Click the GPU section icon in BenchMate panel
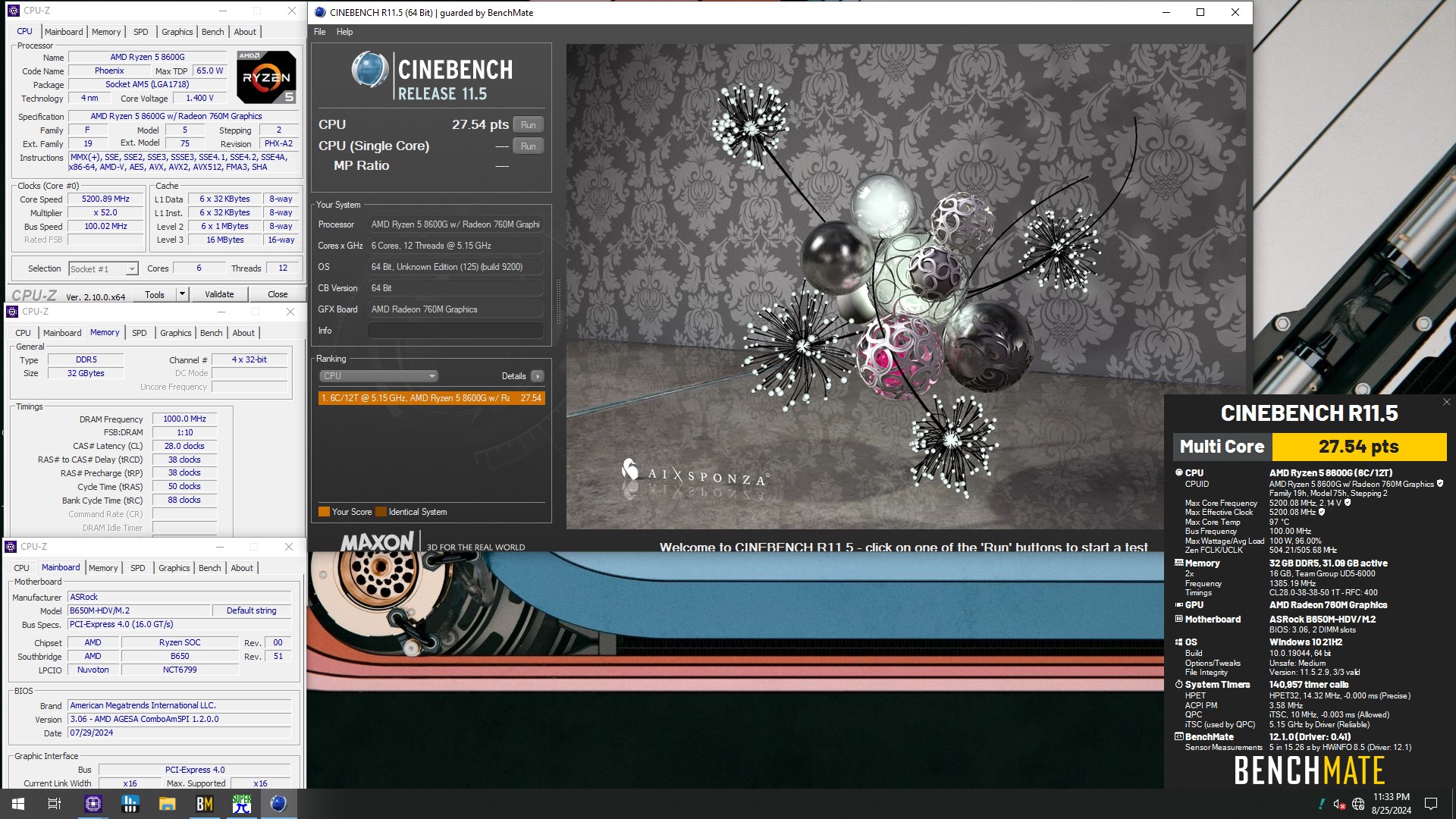This screenshot has width=1456, height=819. click(x=1178, y=605)
